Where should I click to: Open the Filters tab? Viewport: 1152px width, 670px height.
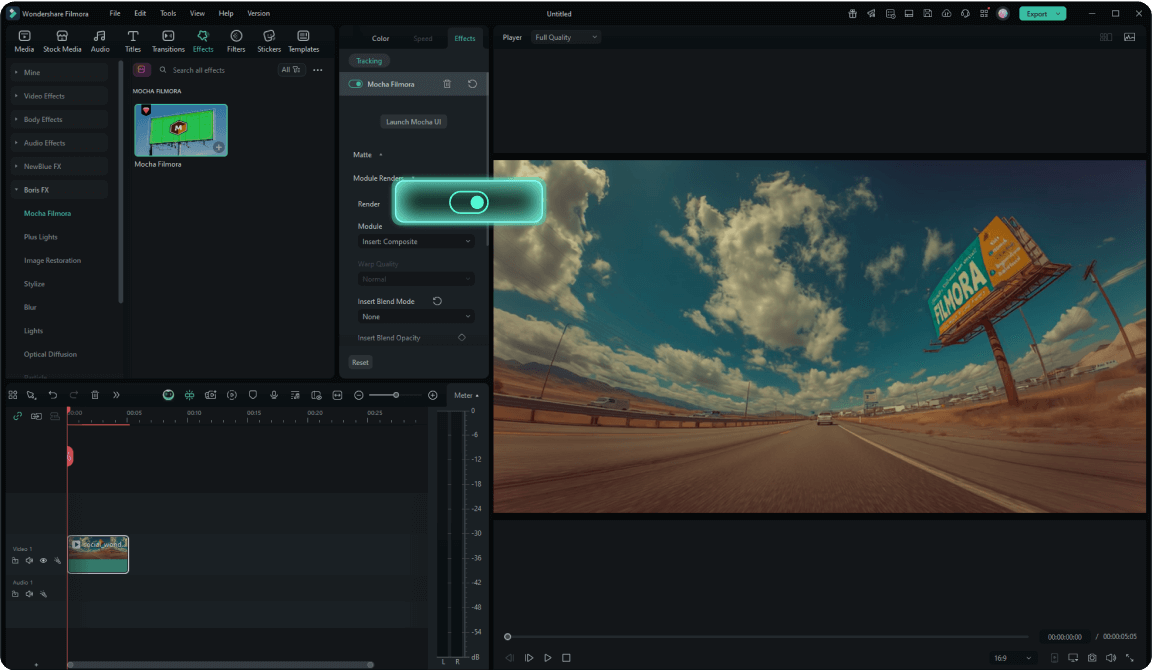(x=236, y=41)
